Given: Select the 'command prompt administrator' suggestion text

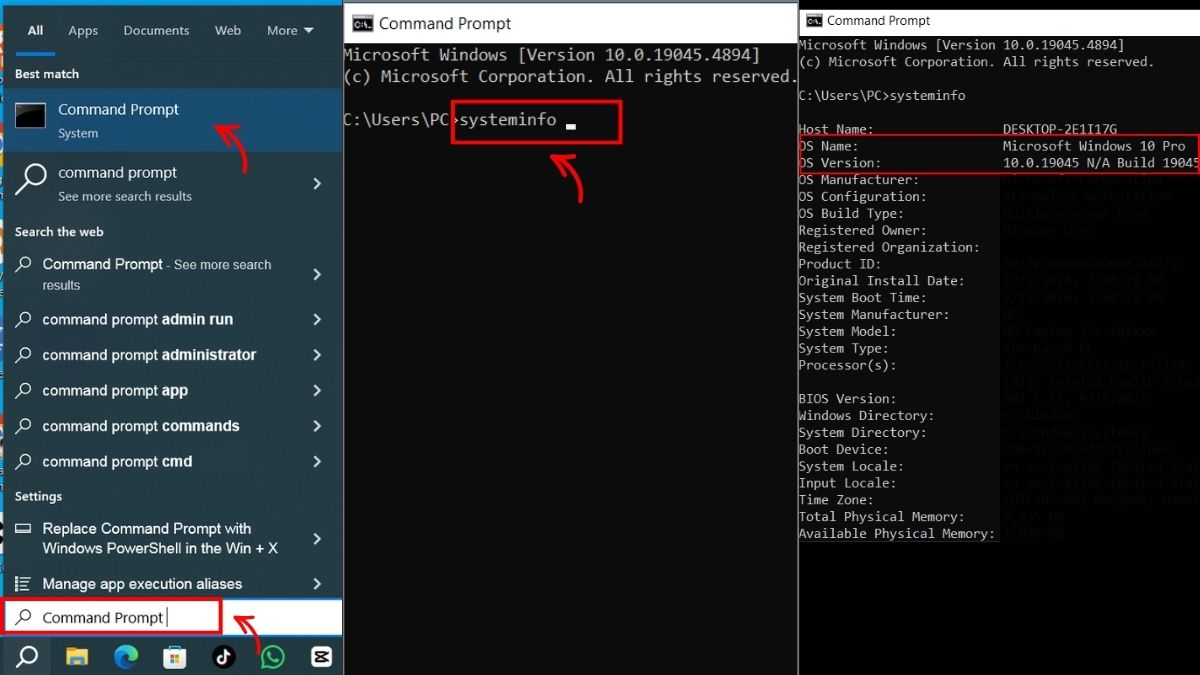Looking at the screenshot, I should click(149, 355).
